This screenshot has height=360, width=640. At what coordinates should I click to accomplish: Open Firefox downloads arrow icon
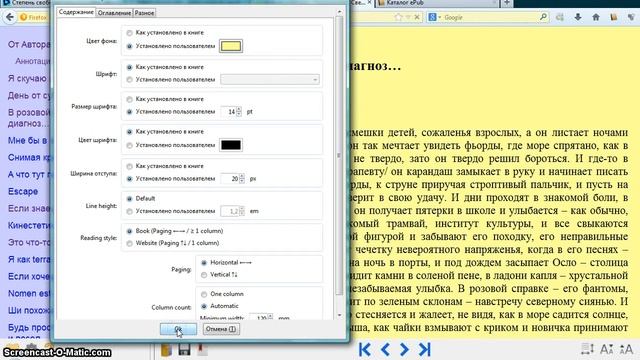tap(578, 17)
